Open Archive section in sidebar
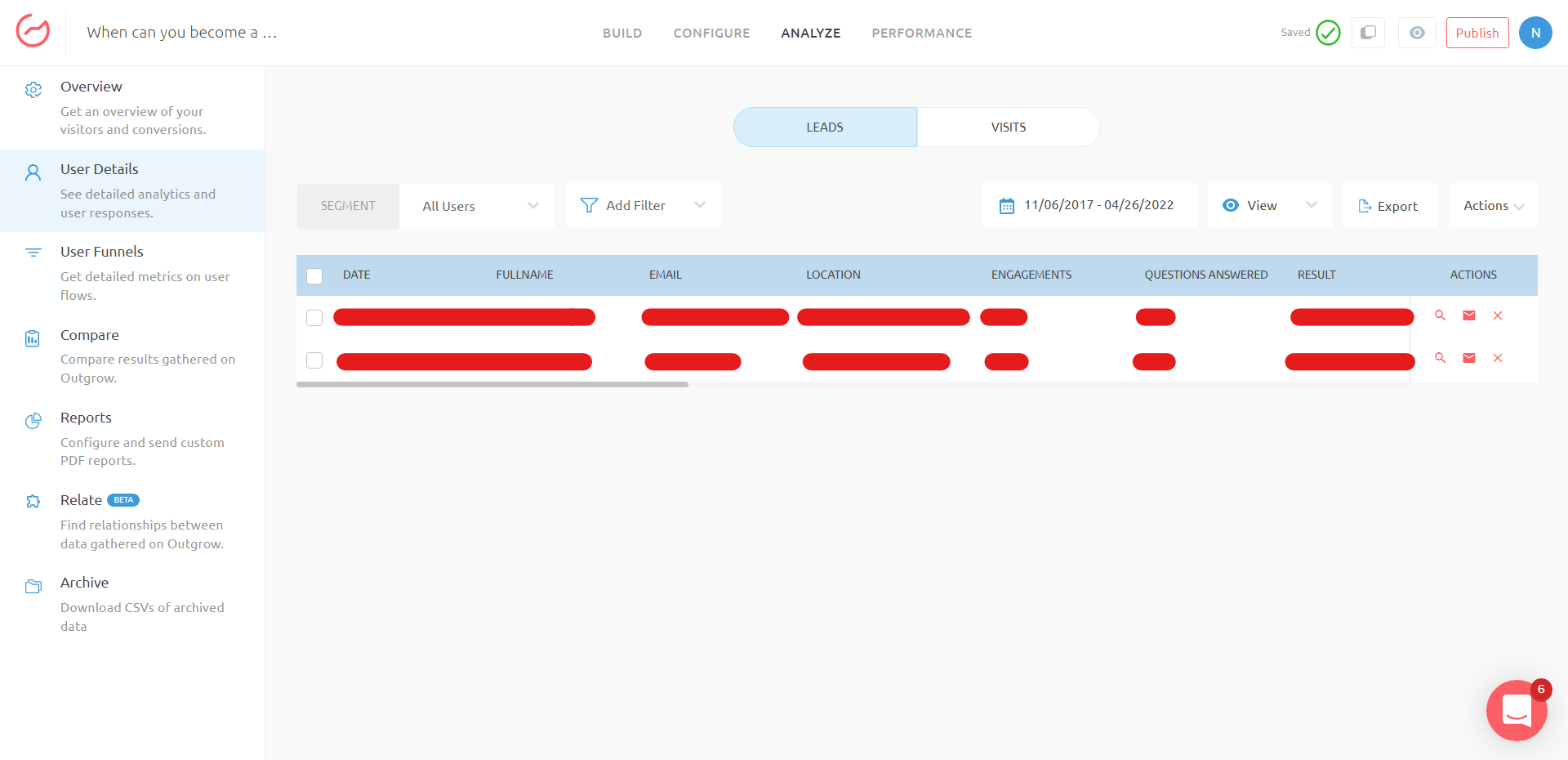 [x=132, y=604]
